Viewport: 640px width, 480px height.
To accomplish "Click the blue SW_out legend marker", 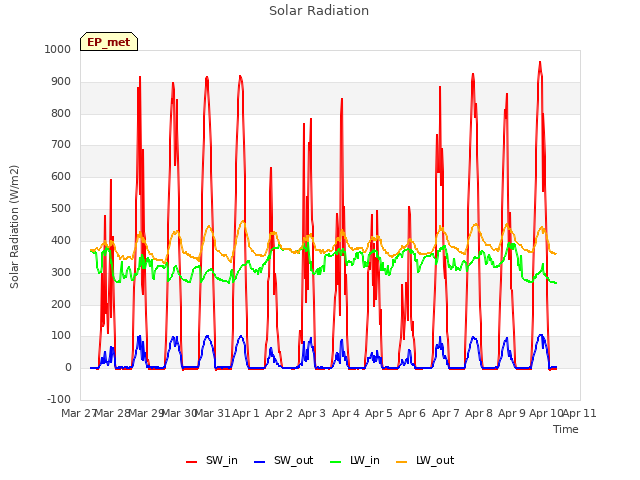I will (260, 462).
